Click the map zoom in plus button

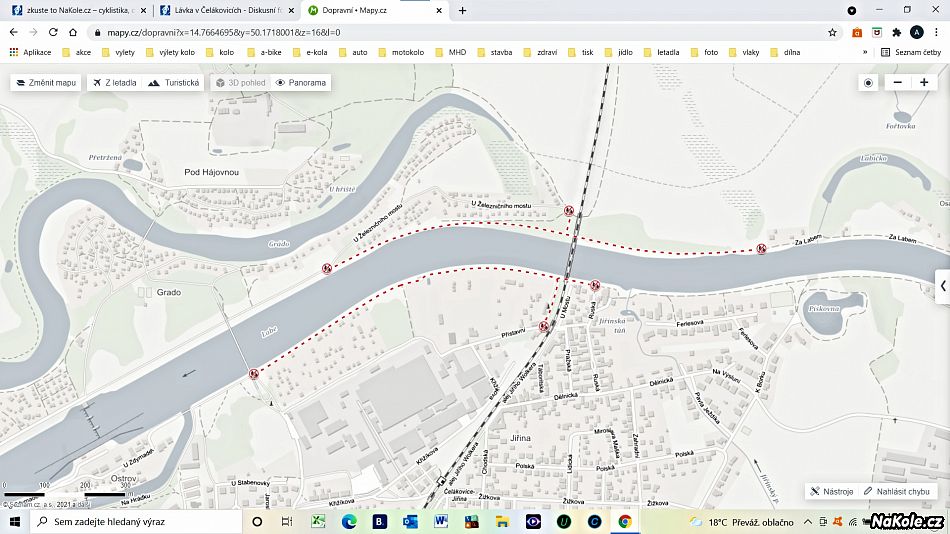pos(923,83)
